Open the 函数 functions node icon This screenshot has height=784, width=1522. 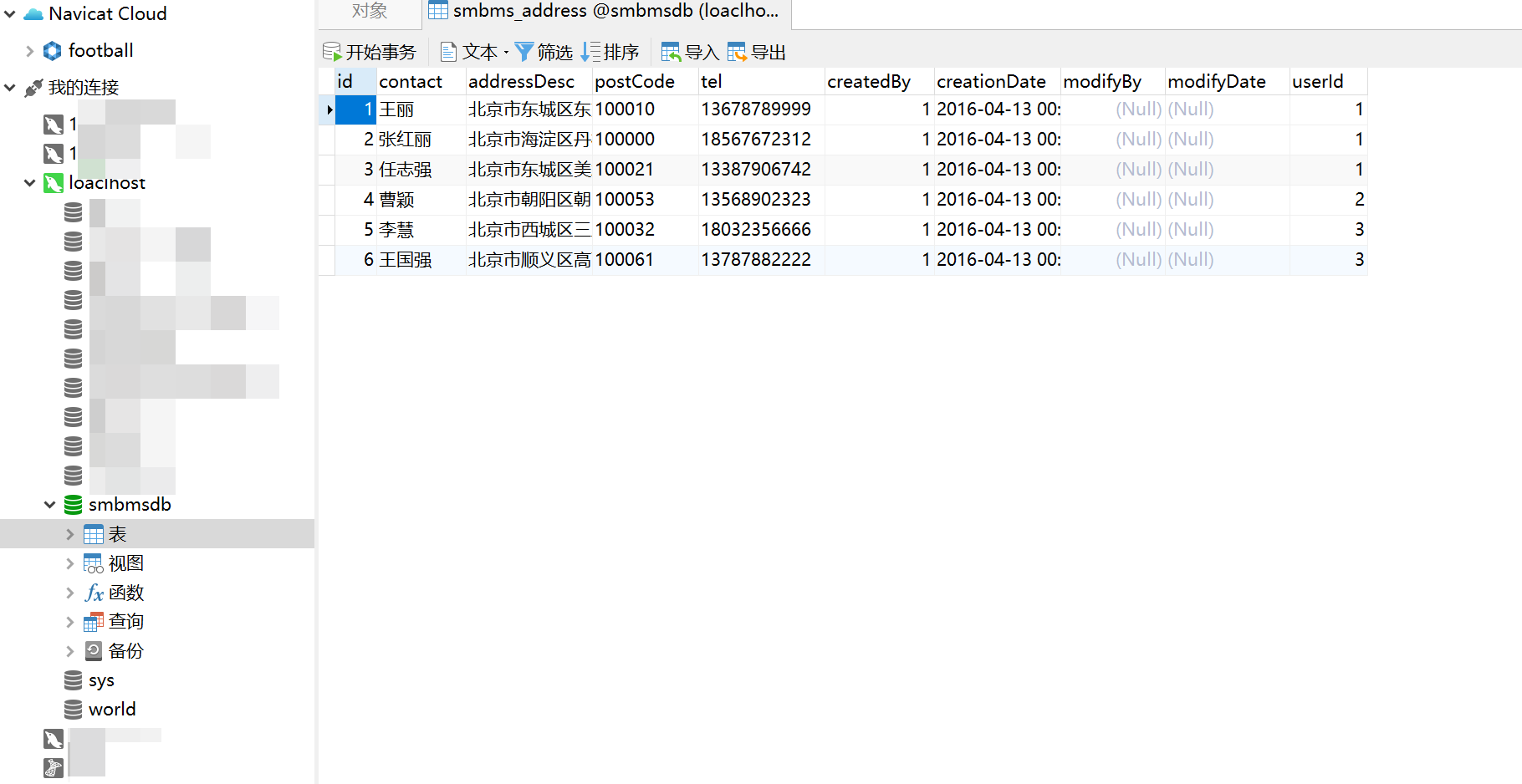click(x=94, y=592)
